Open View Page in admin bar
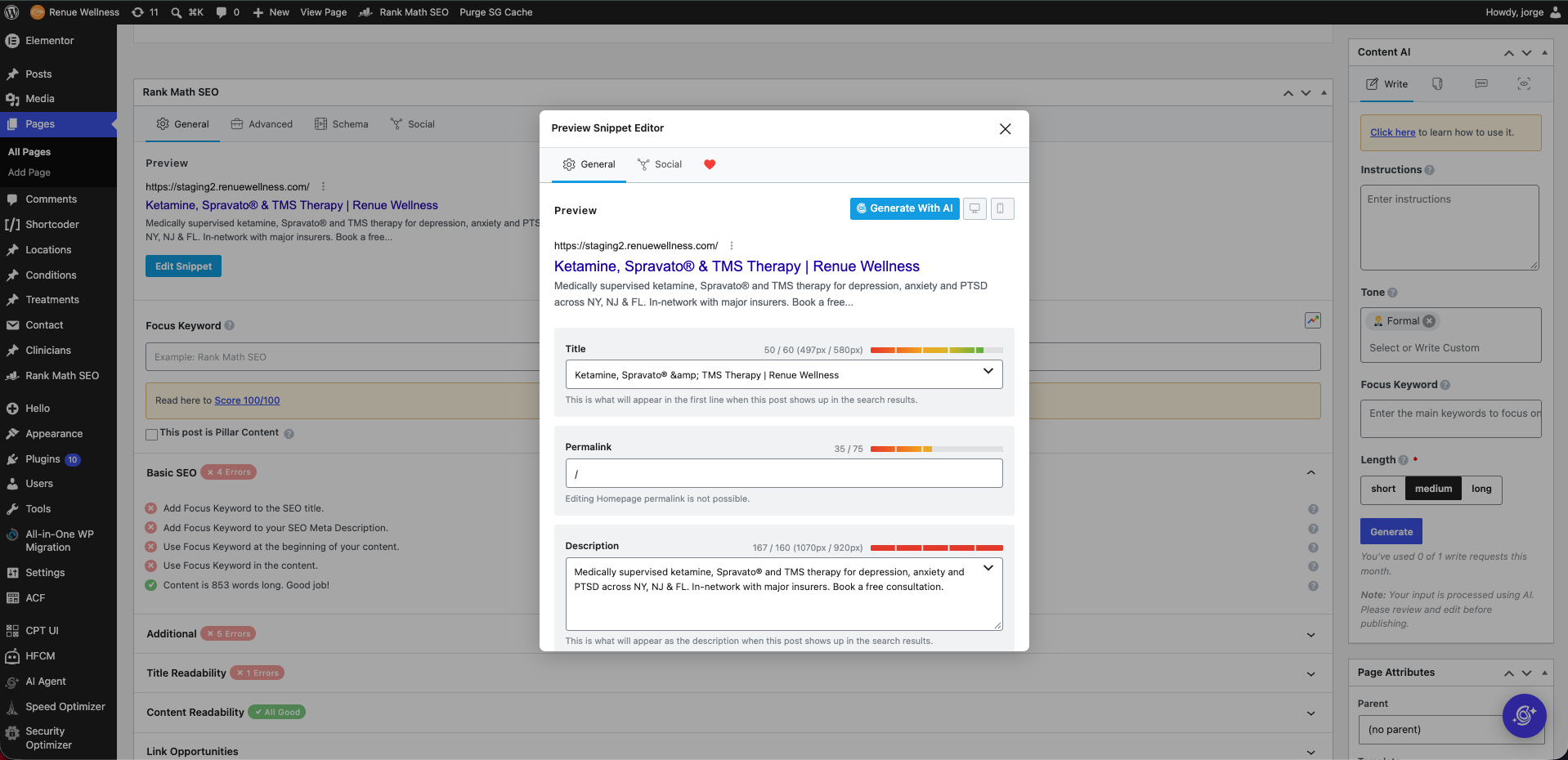Viewport: 1568px width, 760px height. click(x=323, y=12)
